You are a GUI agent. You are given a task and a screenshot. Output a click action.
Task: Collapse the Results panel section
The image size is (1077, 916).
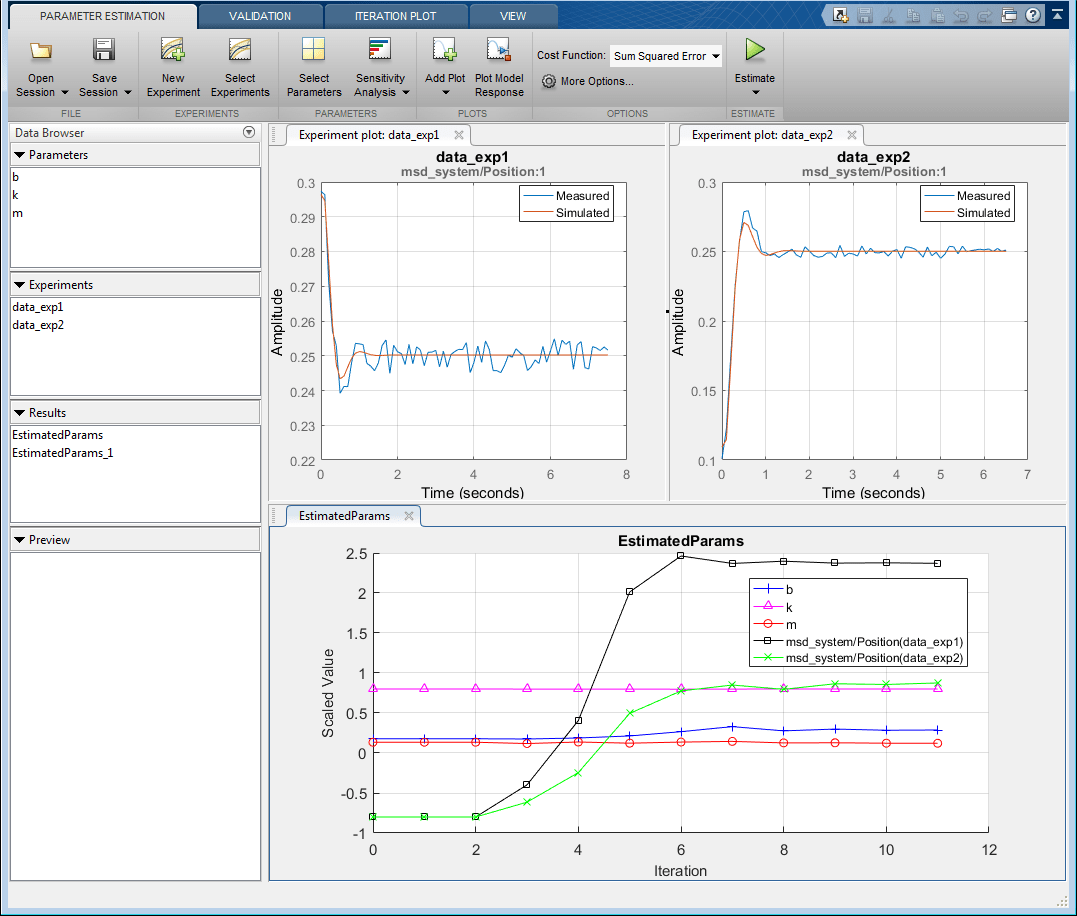20,412
